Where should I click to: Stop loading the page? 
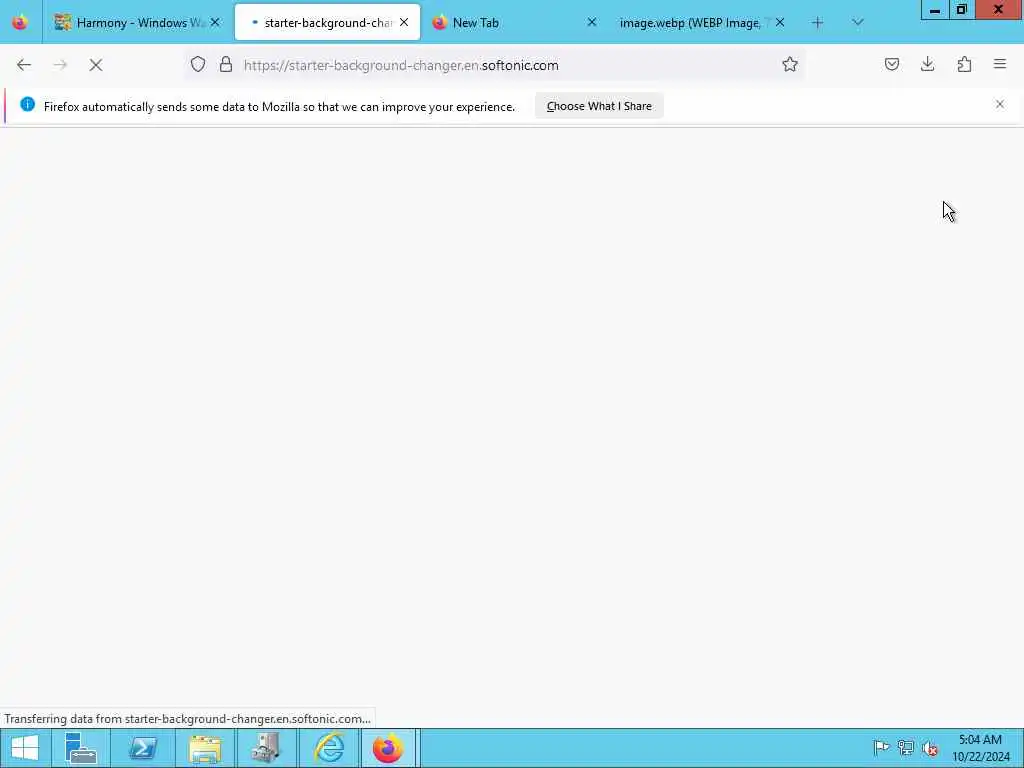(96, 65)
